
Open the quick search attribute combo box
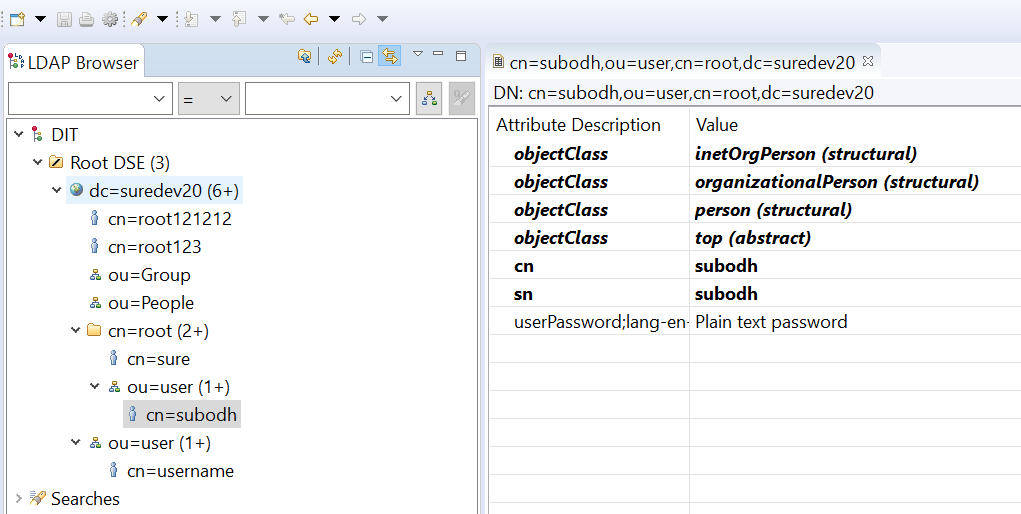pyautogui.click(x=91, y=99)
